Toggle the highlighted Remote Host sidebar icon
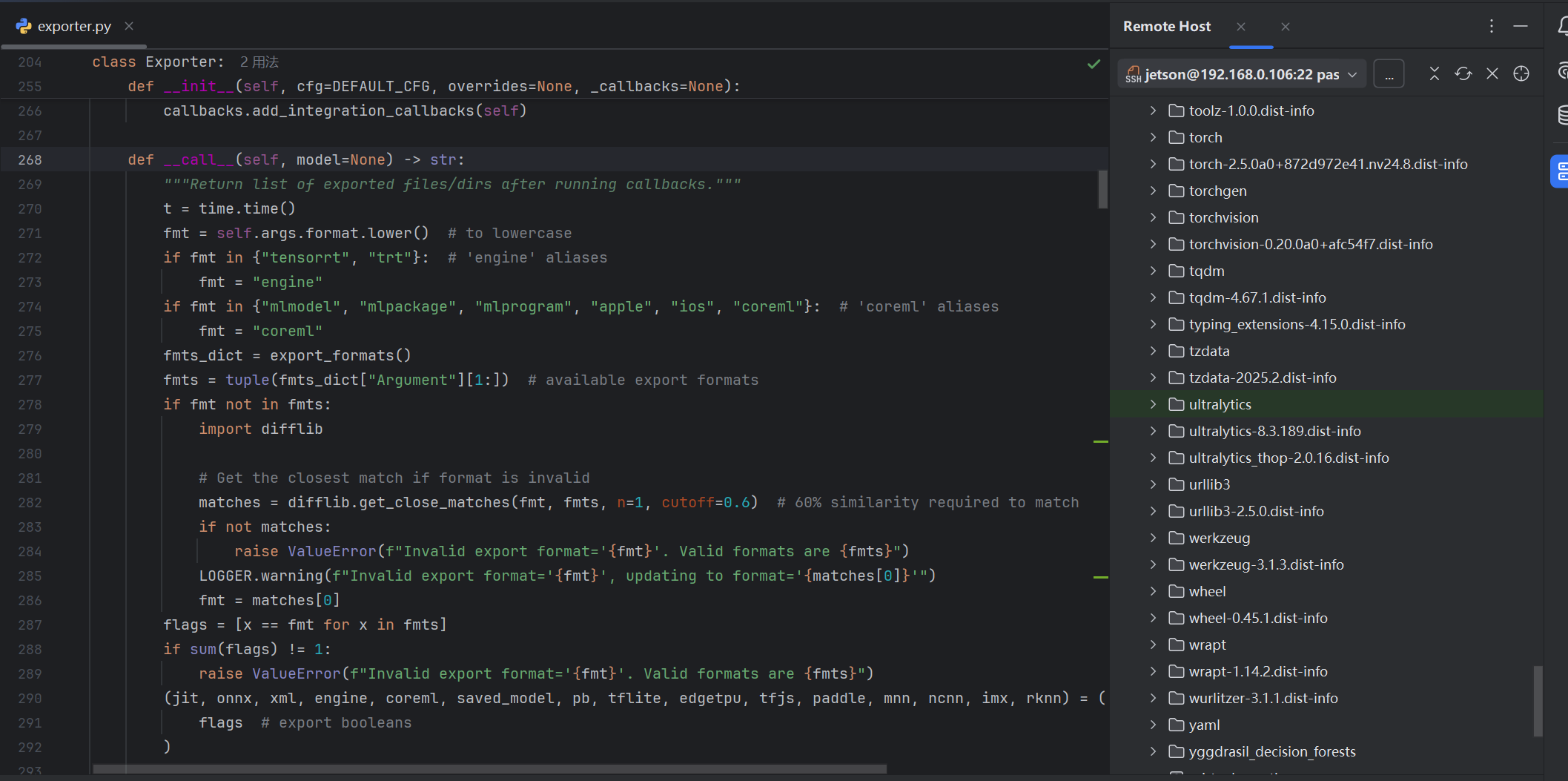Screen dimensions: 1568x781 1560,171
